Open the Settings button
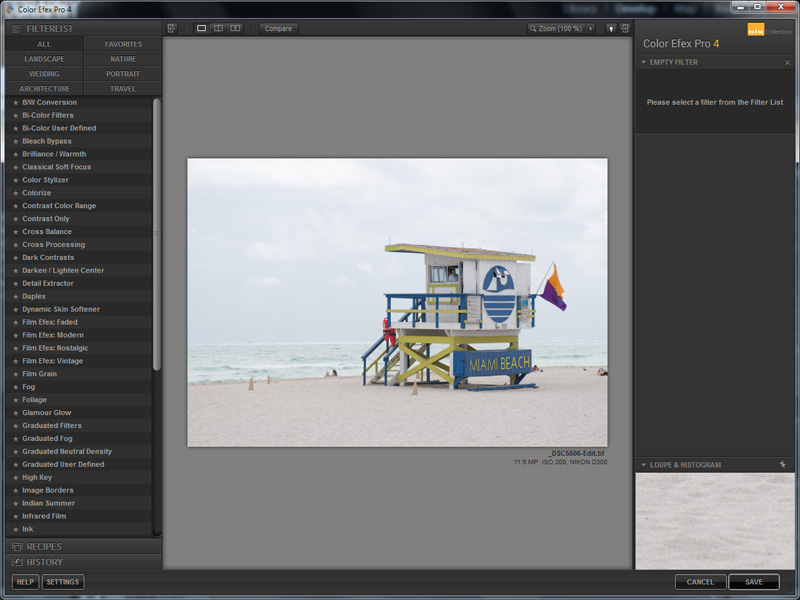Image resolution: width=800 pixels, height=600 pixels. click(63, 582)
